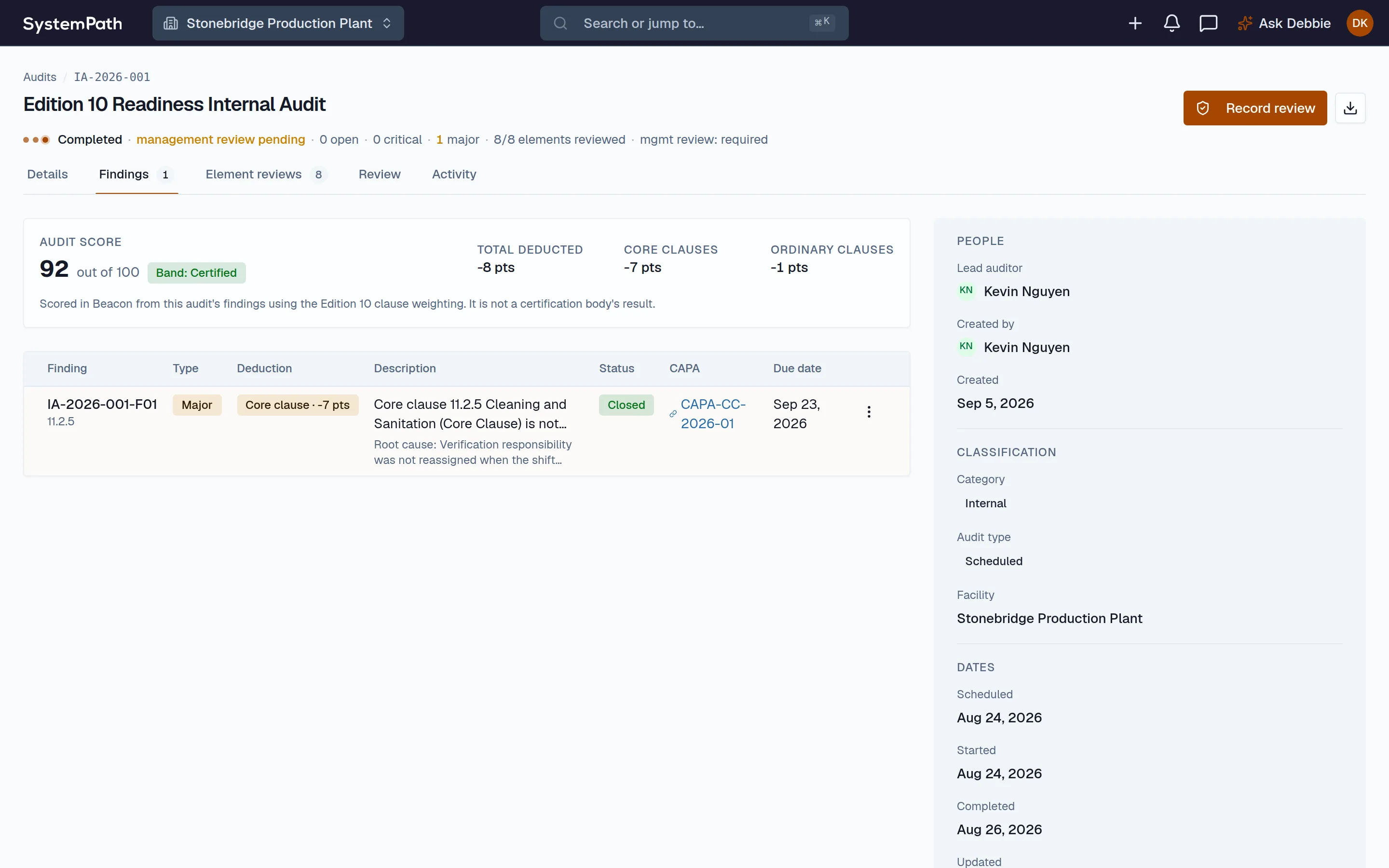
Task: Click the 1 major count
Action: (x=457, y=139)
